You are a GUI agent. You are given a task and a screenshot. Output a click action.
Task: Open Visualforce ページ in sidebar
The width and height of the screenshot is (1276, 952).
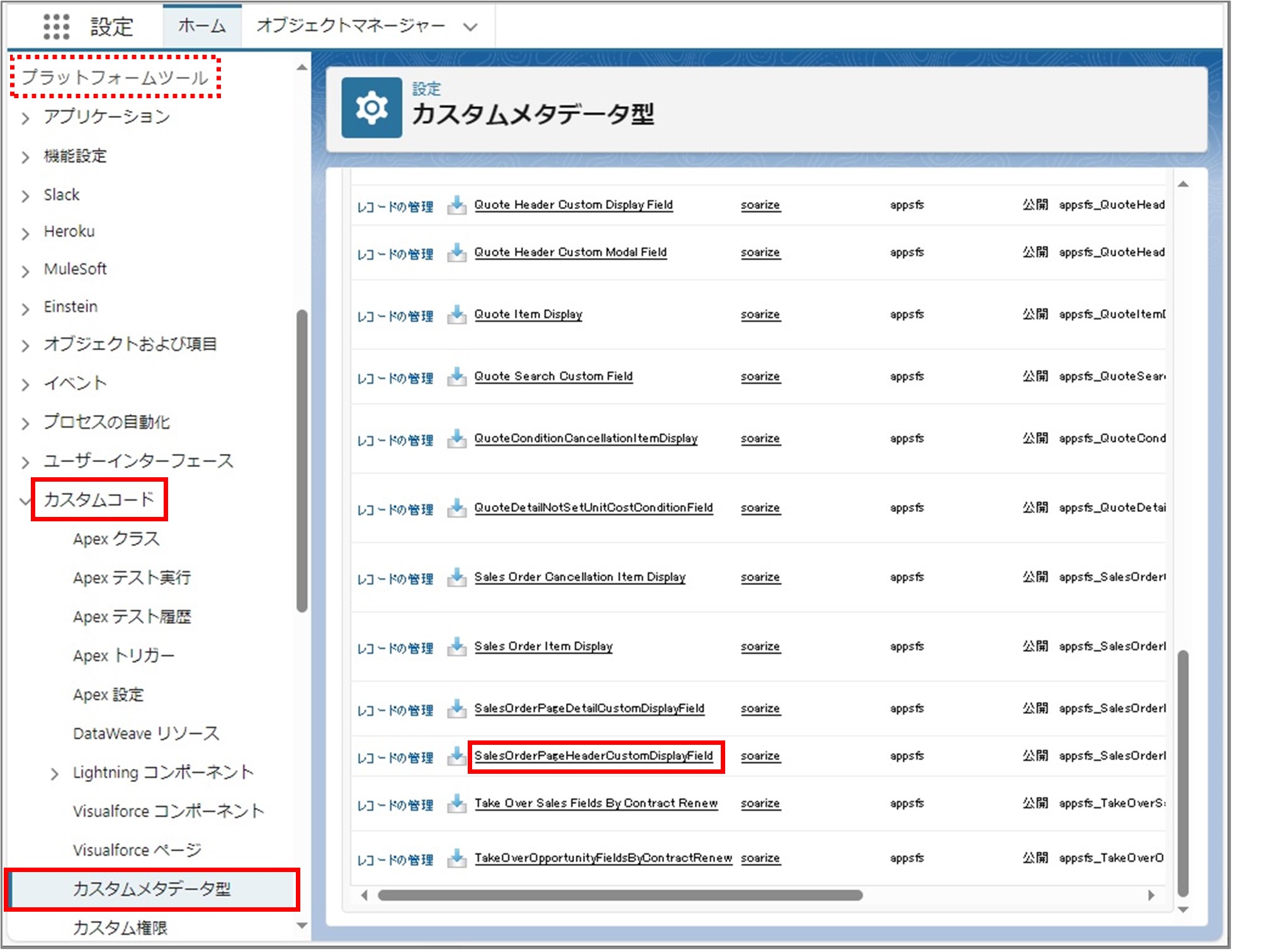[x=137, y=850]
